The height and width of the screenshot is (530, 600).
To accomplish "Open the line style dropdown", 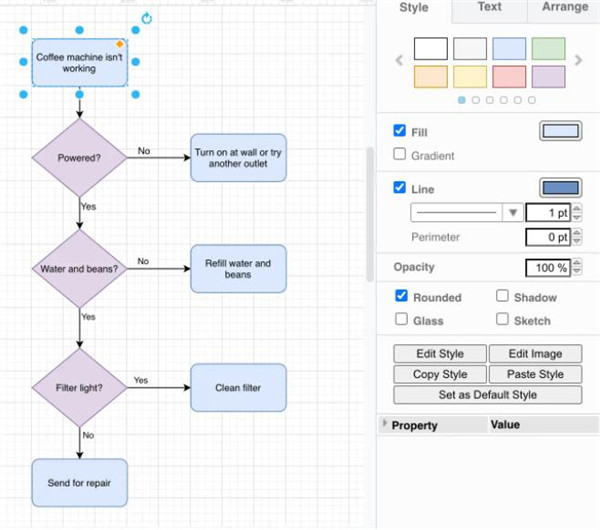I will point(514,212).
